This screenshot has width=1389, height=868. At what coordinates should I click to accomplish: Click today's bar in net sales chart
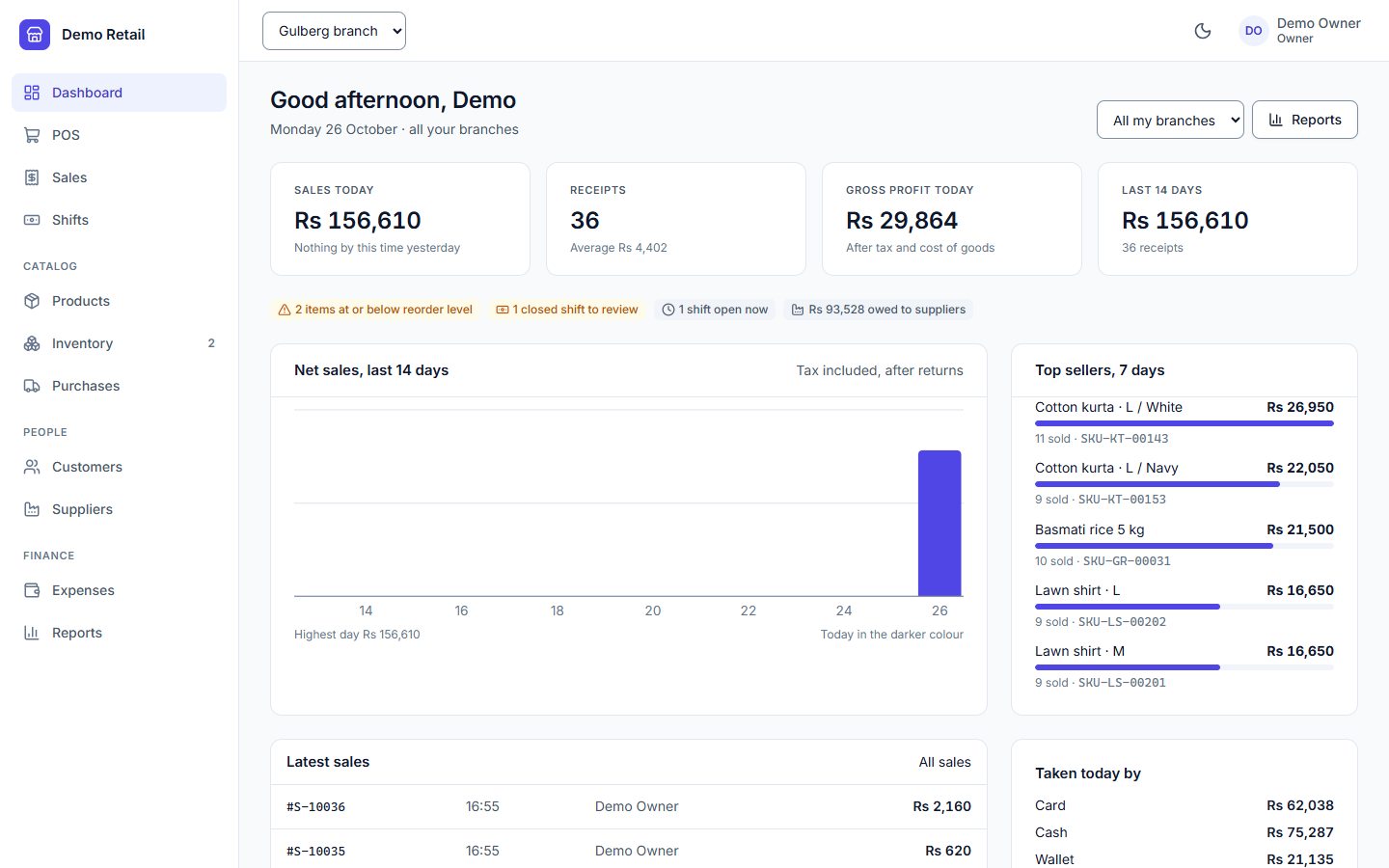tap(940, 523)
